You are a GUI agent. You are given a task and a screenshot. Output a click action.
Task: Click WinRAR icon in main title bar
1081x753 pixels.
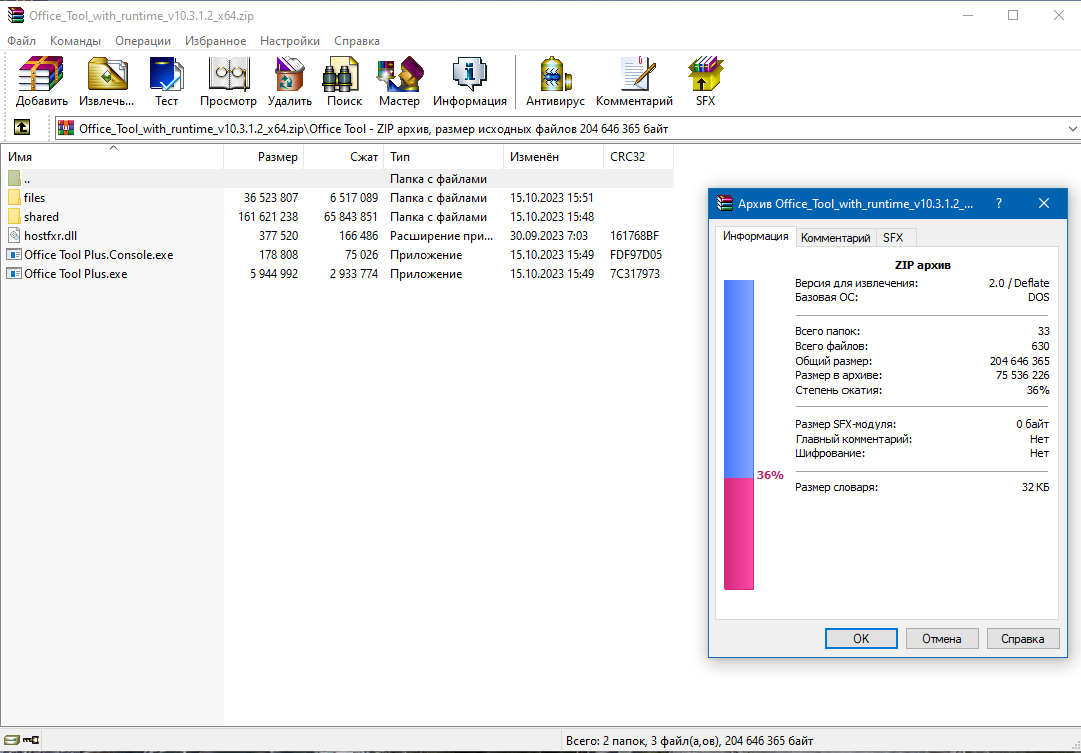click(x=15, y=15)
